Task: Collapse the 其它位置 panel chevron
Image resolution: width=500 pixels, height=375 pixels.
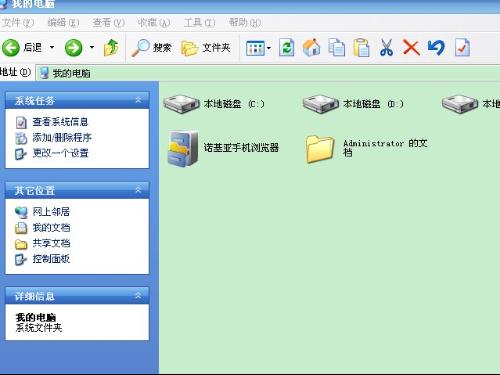Action: click(138, 190)
